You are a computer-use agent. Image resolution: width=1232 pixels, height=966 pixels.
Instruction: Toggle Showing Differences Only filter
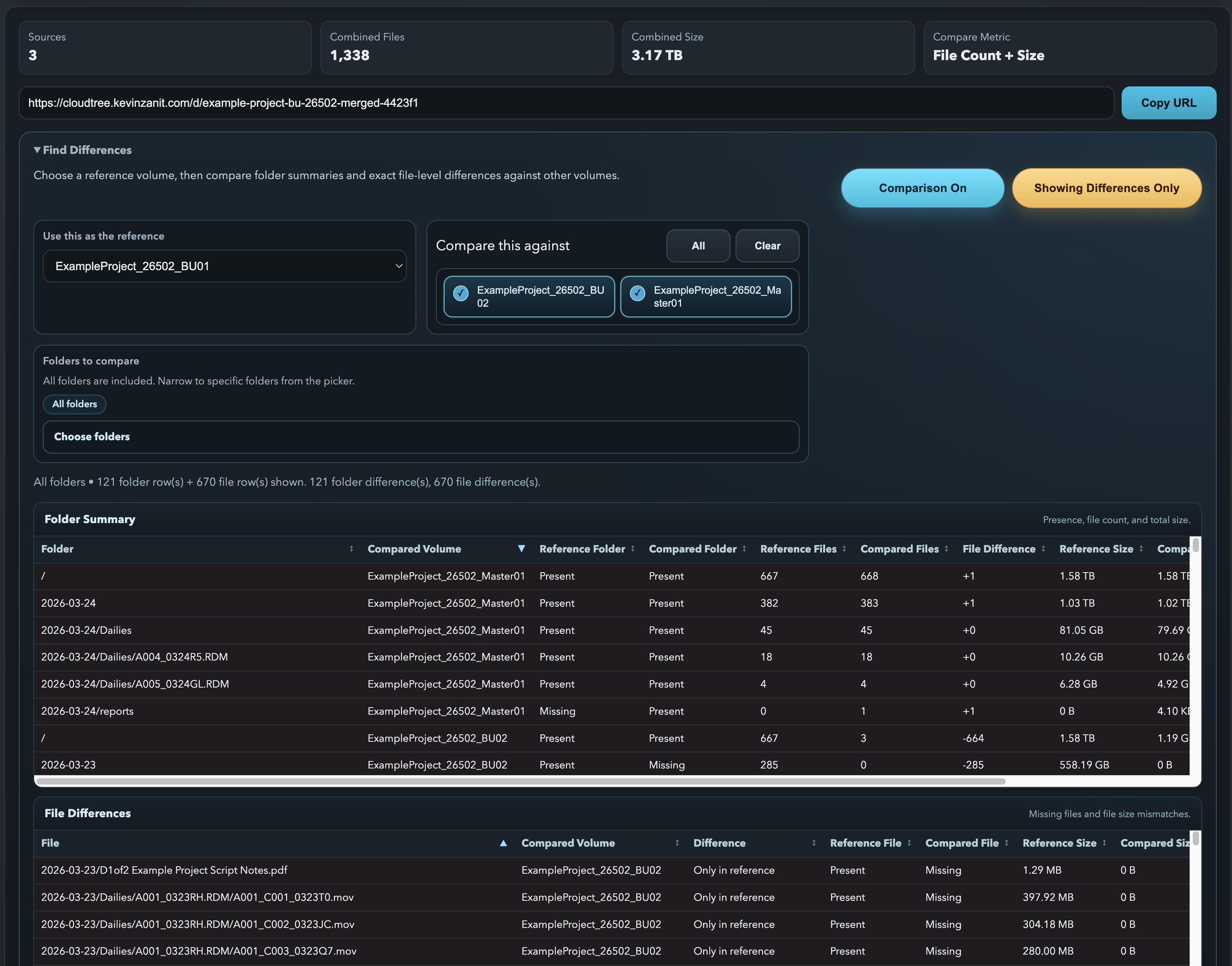(1106, 188)
